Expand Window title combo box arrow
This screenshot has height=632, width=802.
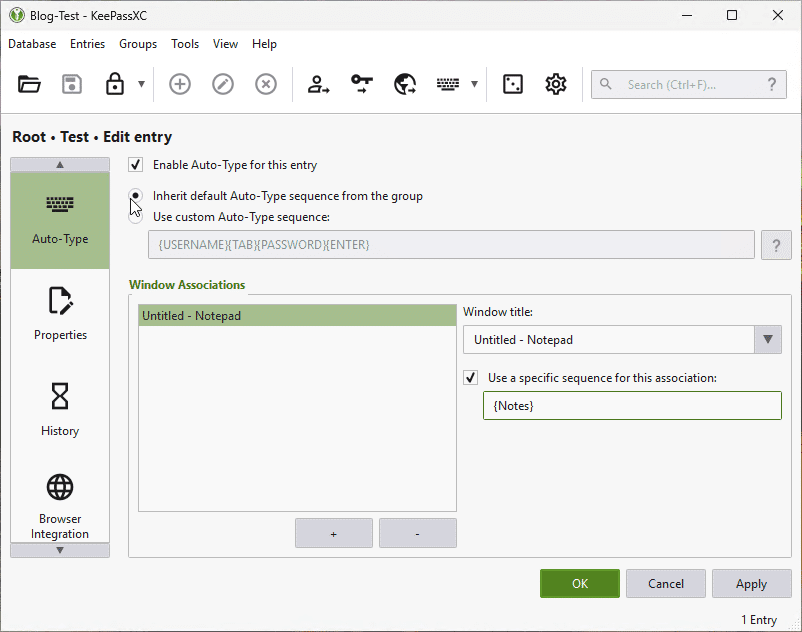(x=768, y=340)
